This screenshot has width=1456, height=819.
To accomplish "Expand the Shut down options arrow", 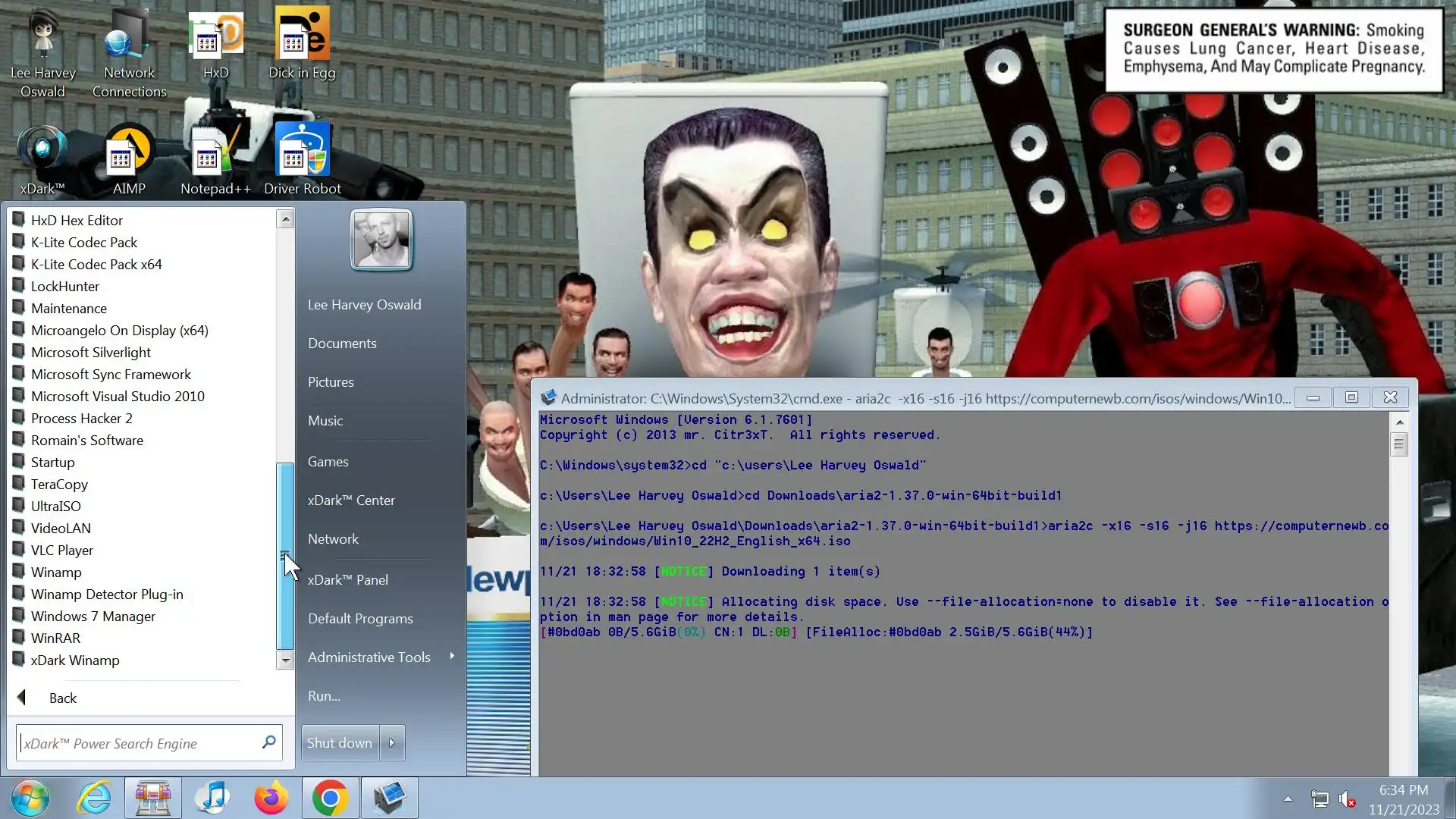I will (x=392, y=743).
